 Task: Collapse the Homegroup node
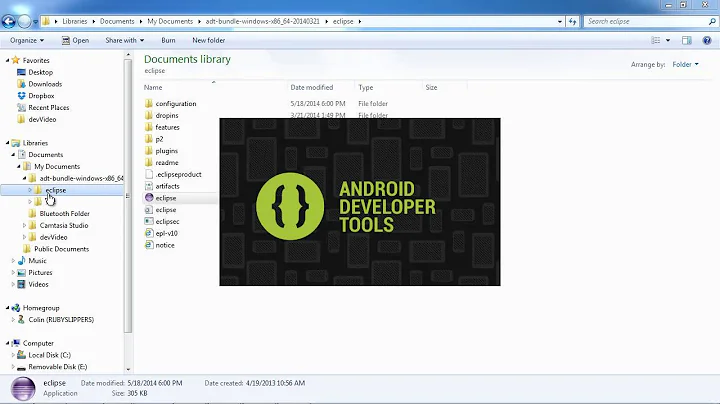[7, 308]
